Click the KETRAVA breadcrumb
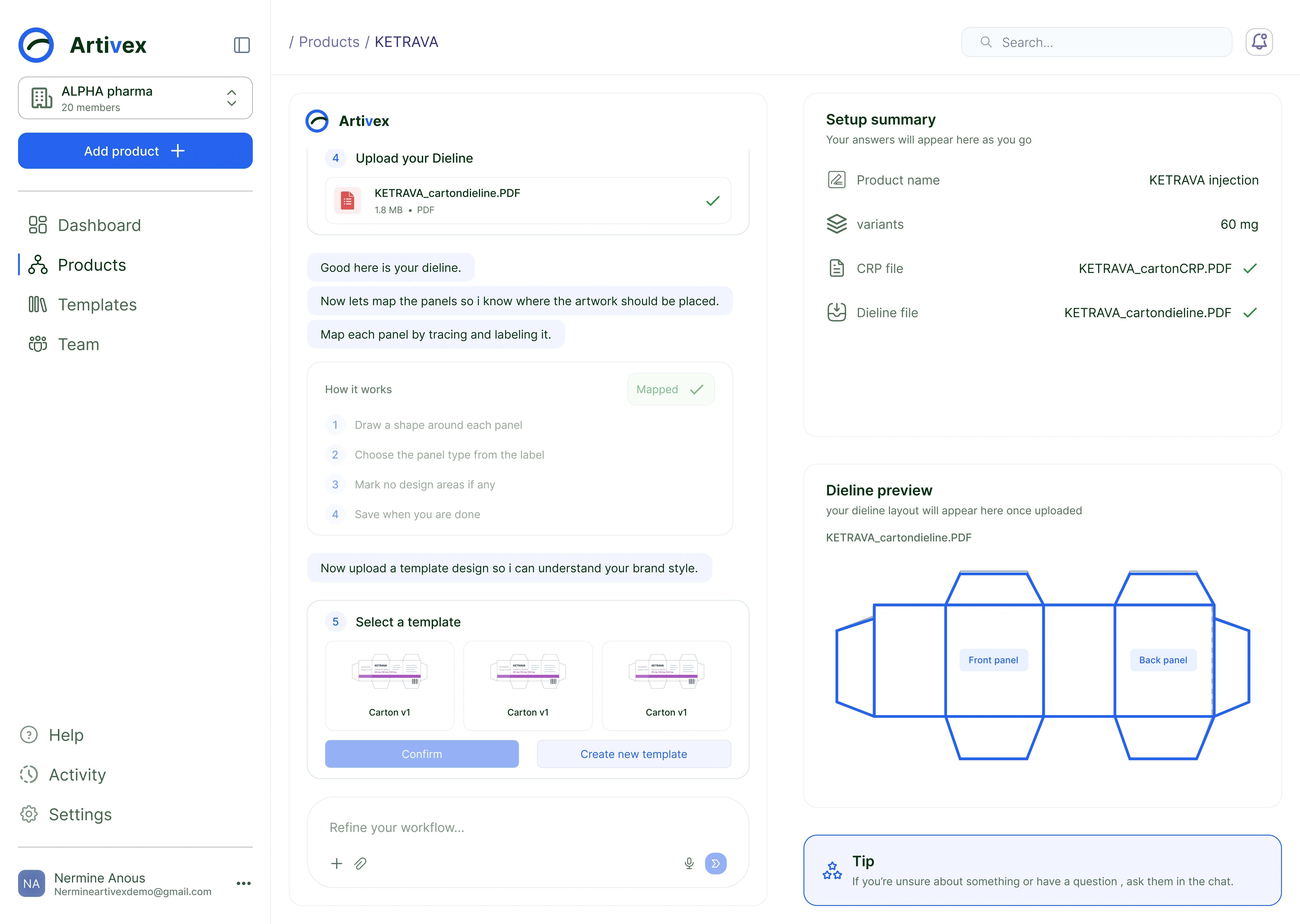 pos(406,42)
